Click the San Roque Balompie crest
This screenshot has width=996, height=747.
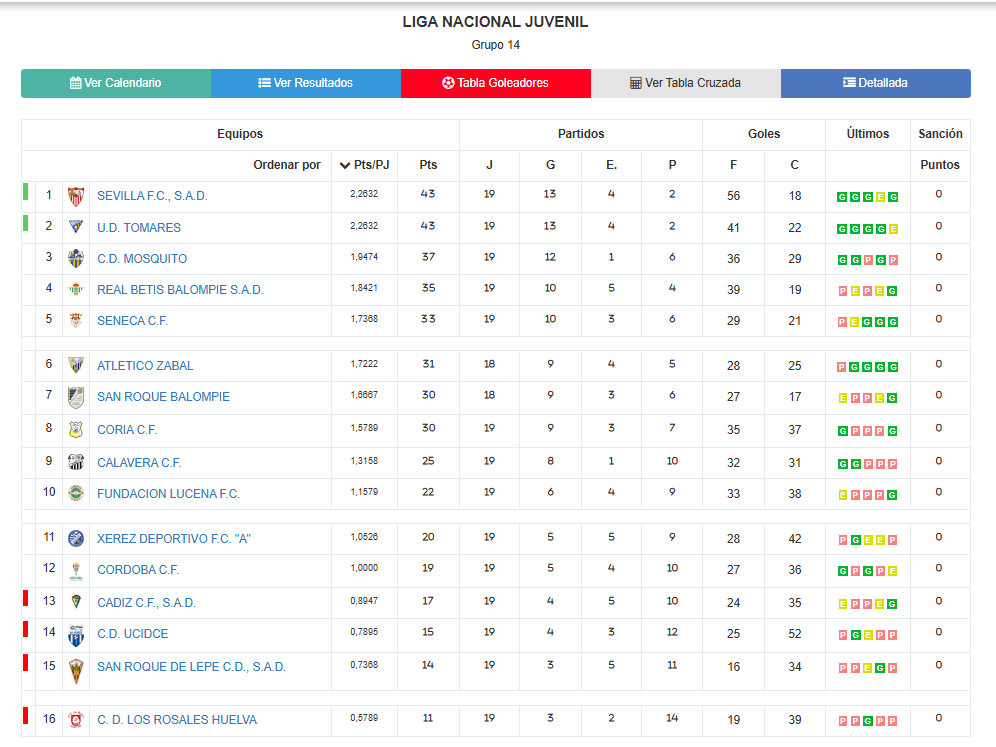[x=76, y=398]
